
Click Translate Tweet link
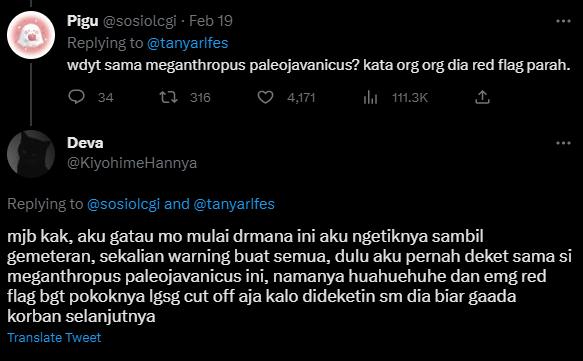[x=54, y=338]
